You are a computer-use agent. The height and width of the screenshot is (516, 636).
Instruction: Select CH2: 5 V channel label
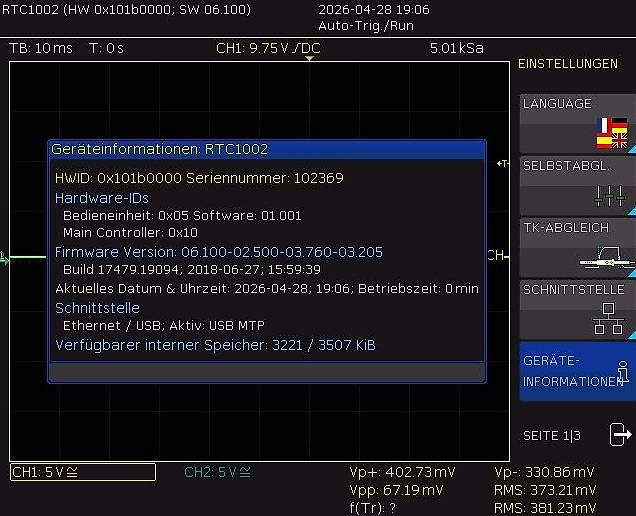[217, 472]
